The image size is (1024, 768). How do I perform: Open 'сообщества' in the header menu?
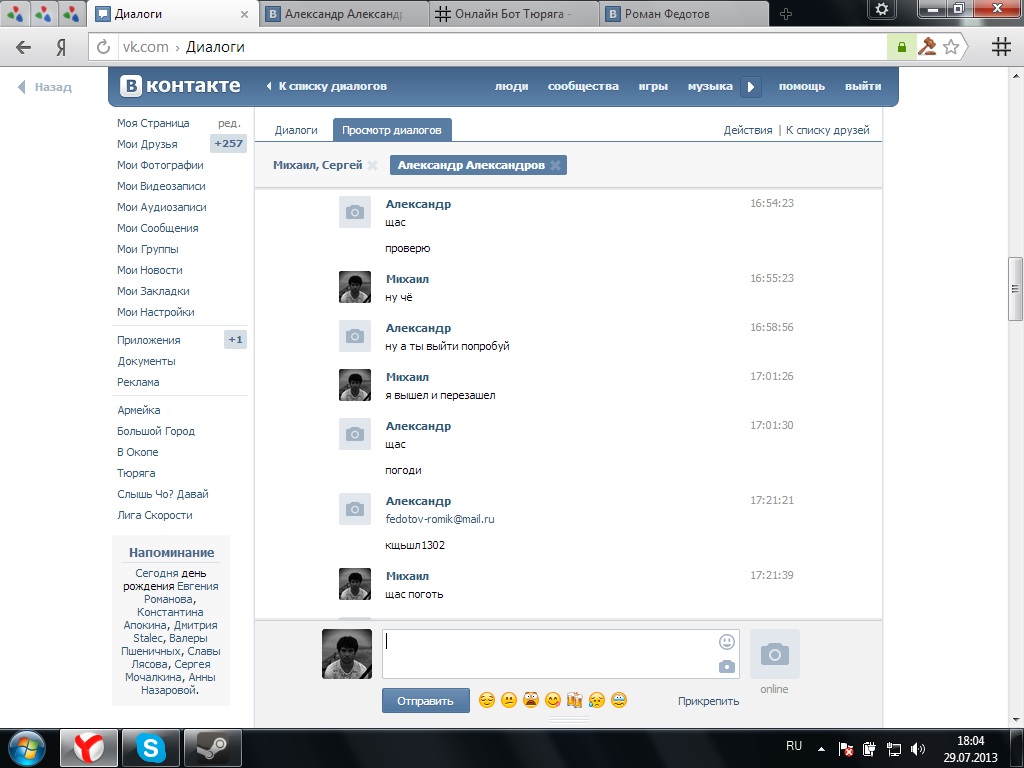pyautogui.click(x=583, y=86)
